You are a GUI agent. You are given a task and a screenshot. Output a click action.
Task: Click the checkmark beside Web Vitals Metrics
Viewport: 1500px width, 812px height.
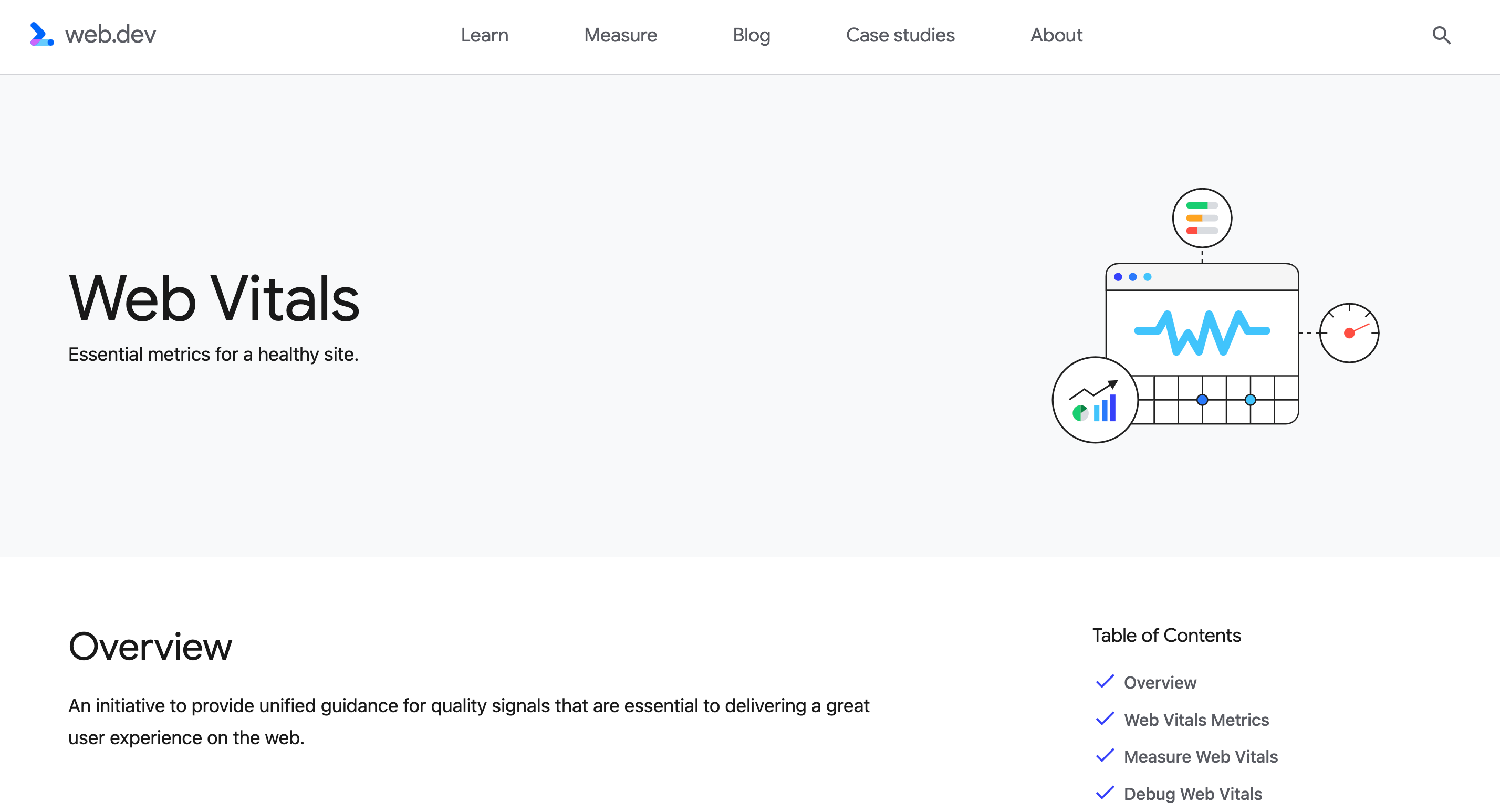point(1105,719)
